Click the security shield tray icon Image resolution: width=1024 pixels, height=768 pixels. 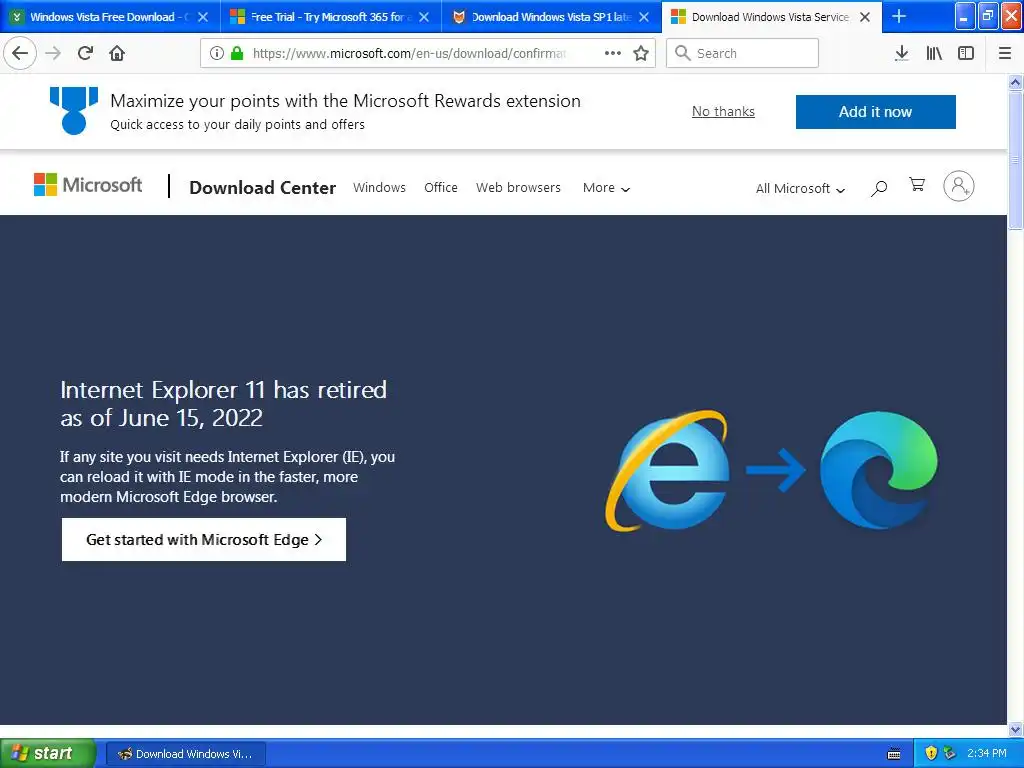931,753
